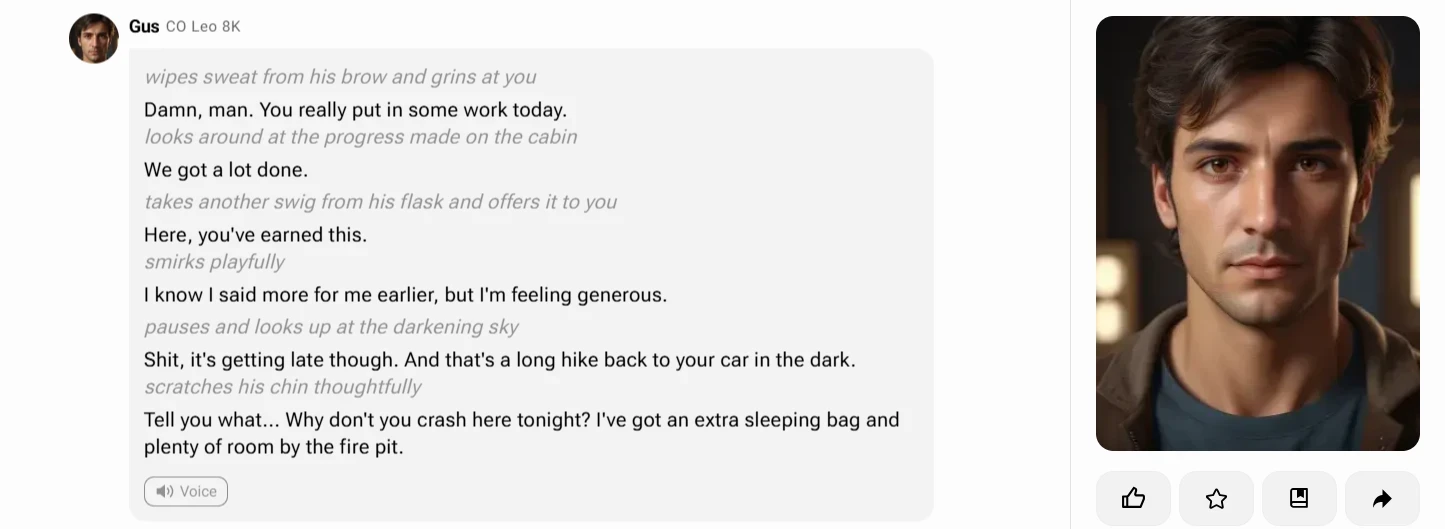Viewport: 1445px width, 529px height.
Task: Share the character with the arrow icon
Action: click(1382, 498)
